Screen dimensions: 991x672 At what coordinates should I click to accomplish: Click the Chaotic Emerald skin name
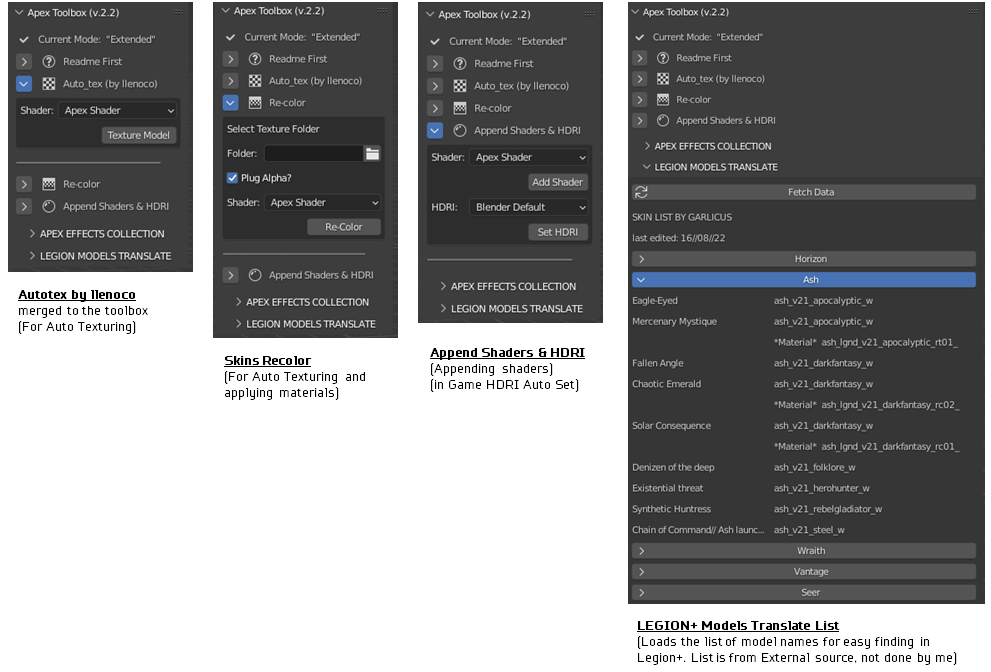[667, 384]
